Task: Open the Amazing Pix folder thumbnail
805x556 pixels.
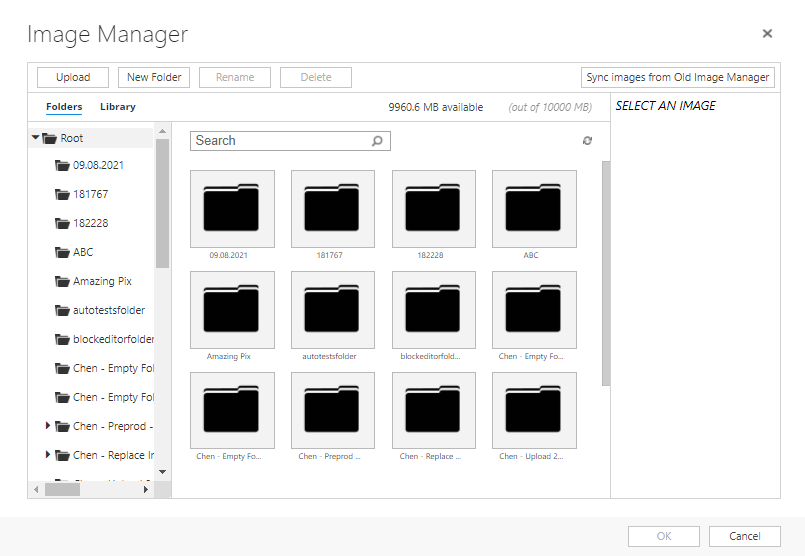Action: click(232, 310)
